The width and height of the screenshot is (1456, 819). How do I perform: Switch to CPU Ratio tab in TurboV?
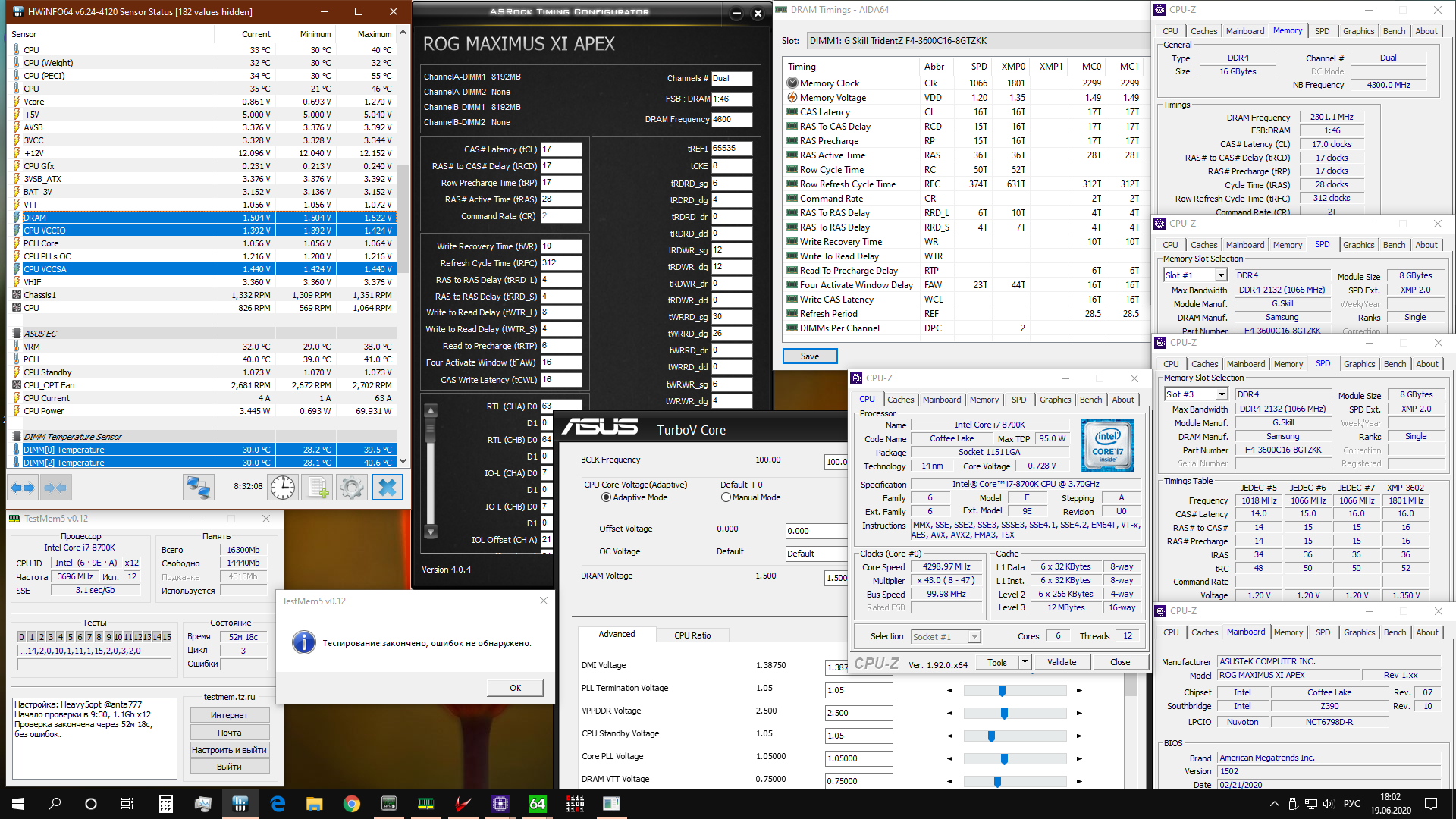pyautogui.click(x=692, y=635)
